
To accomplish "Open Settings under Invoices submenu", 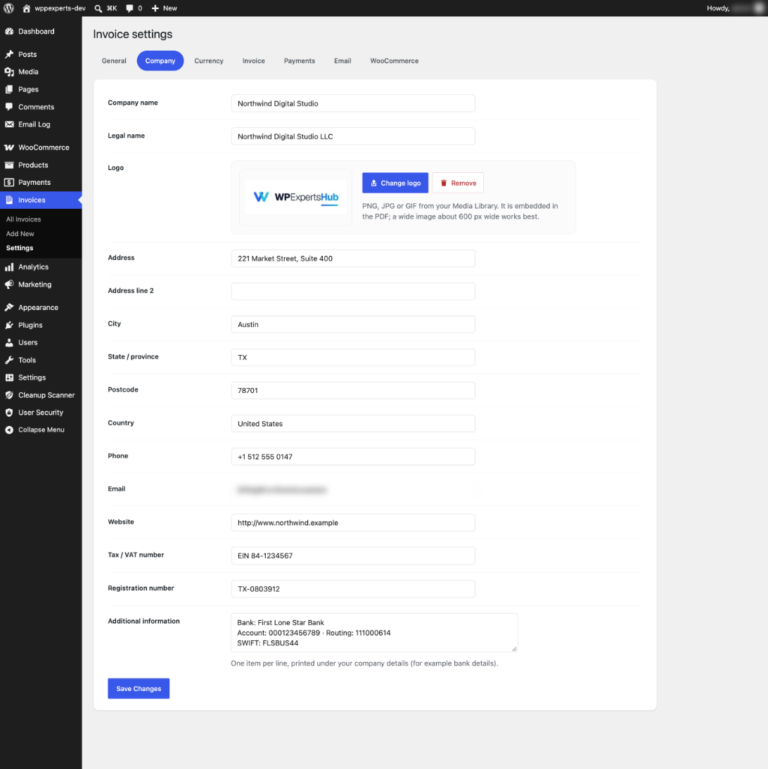I will tap(20, 248).
